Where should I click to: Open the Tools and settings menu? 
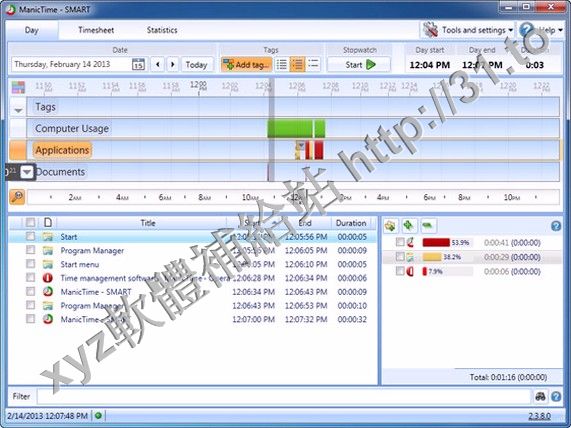(468, 30)
